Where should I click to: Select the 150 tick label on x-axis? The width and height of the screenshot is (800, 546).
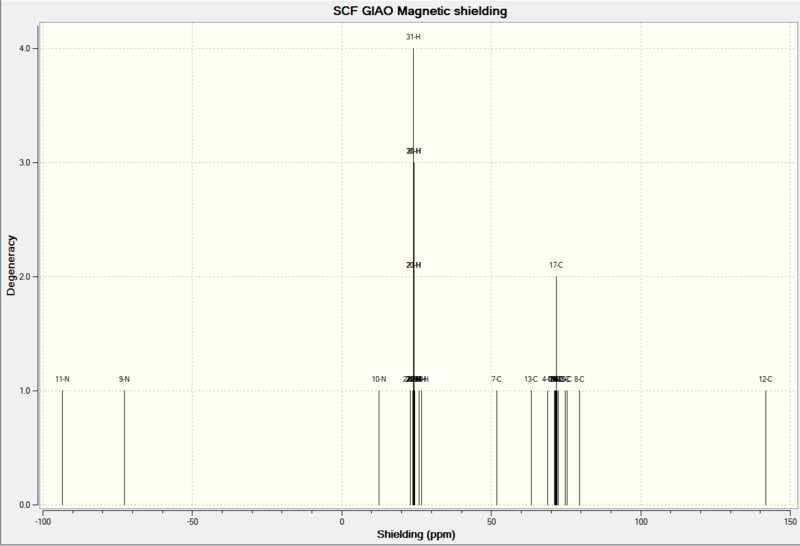pyautogui.click(x=790, y=522)
